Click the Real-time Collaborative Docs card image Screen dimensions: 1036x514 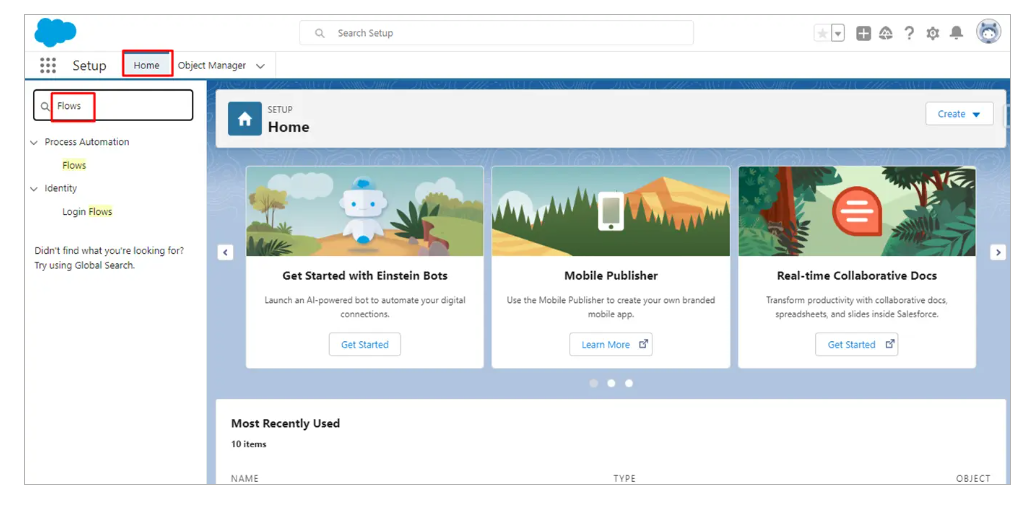click(857, 211)
